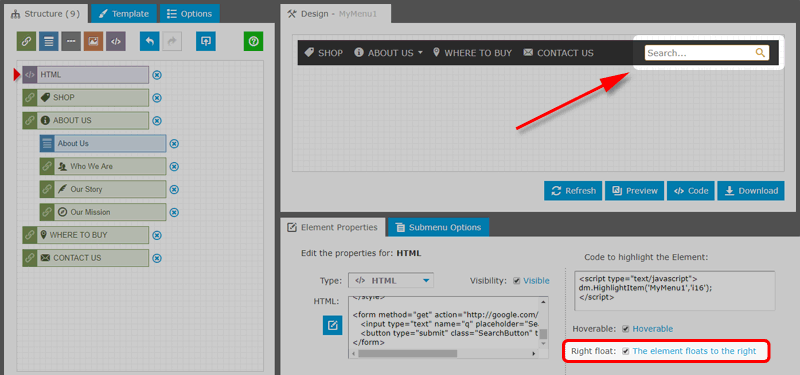
Task: Add a separator with the gray dashes icon
Action: tap(71, 41)
